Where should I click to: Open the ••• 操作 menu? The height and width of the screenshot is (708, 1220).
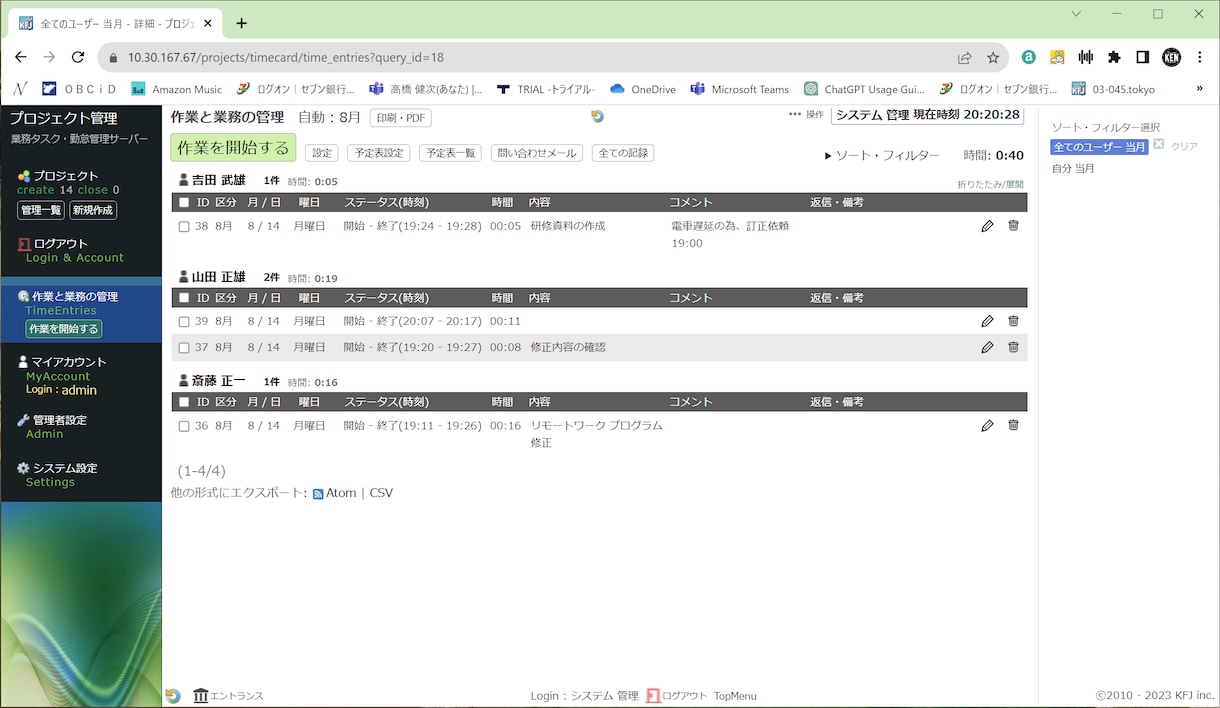click(x=806, y=115)
